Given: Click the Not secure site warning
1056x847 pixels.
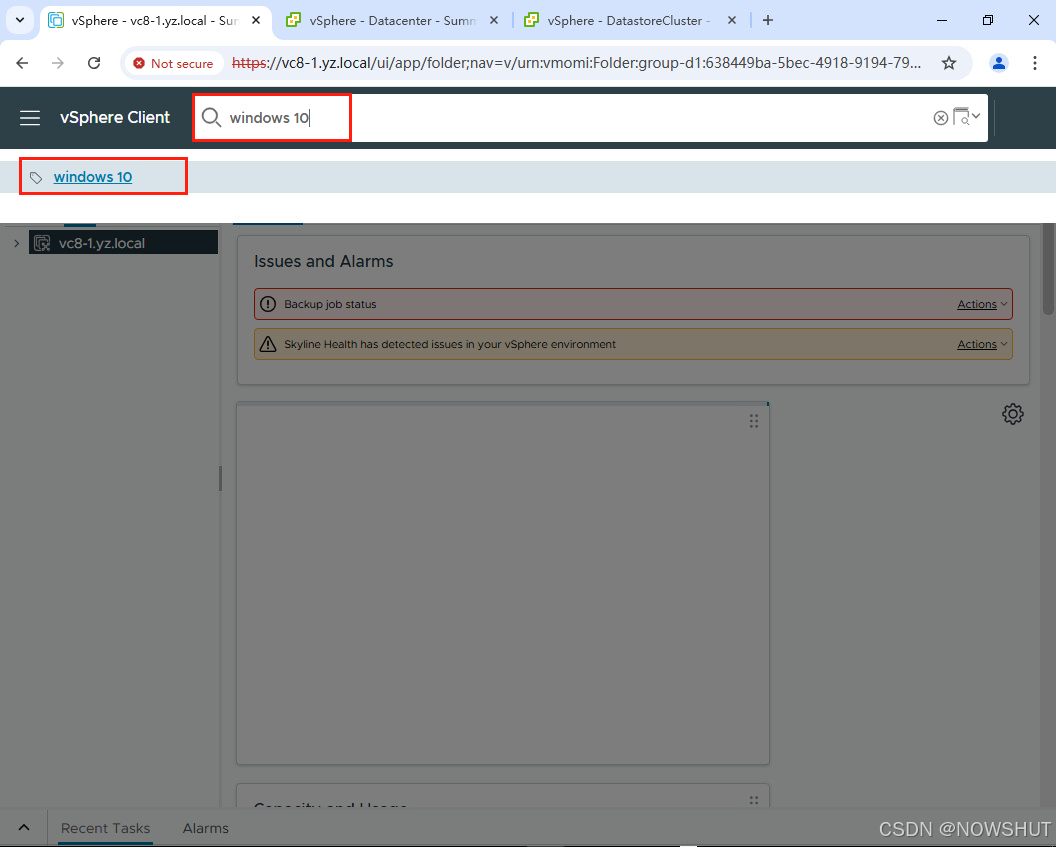Looking at the screenshot, I should [174, 63].
